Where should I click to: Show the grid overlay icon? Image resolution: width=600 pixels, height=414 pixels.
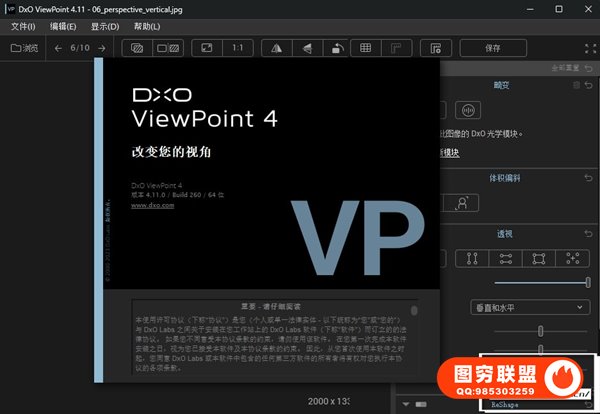tap(366, 47)
